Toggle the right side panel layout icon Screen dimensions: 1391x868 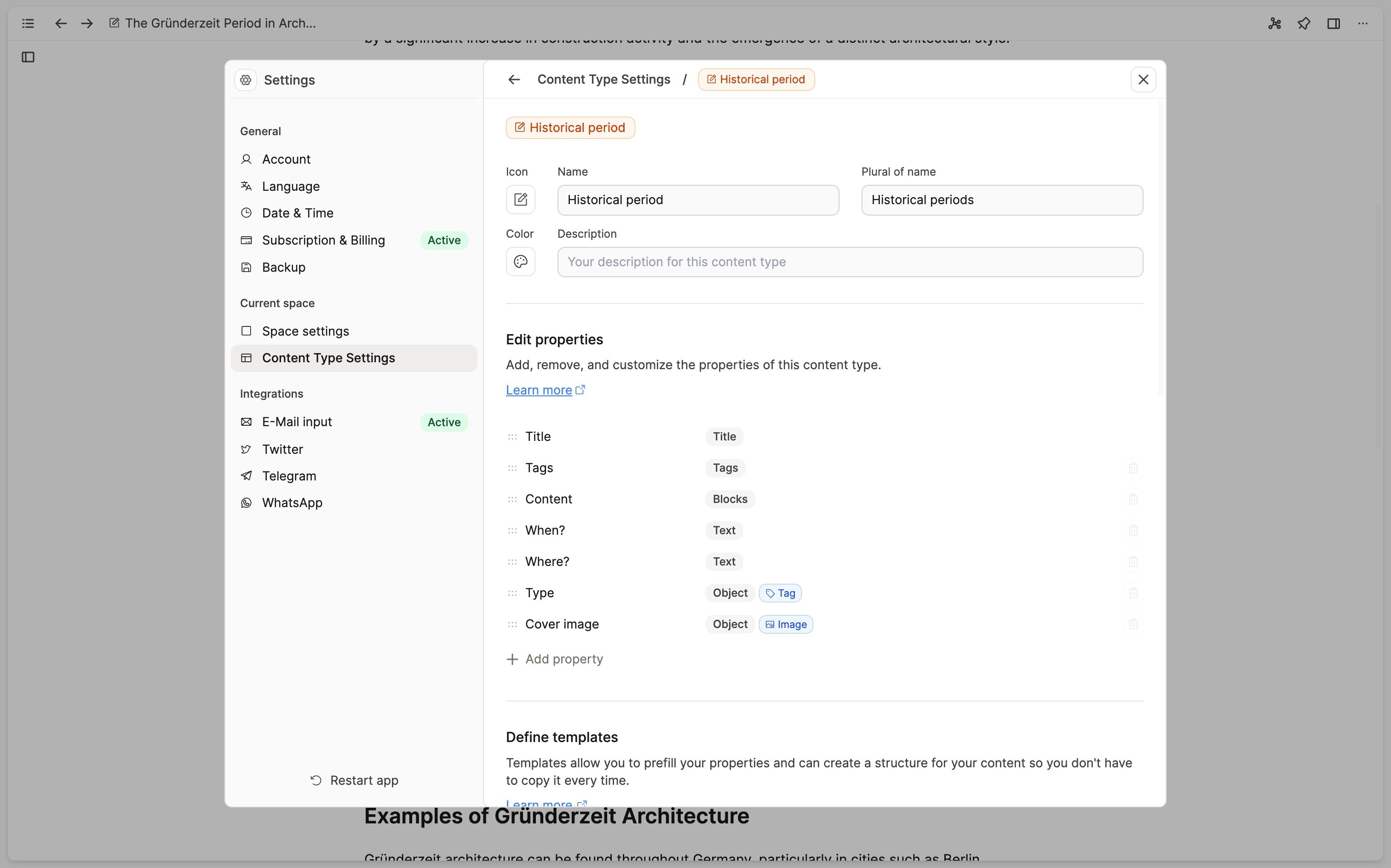click(x=1334, y=23)
